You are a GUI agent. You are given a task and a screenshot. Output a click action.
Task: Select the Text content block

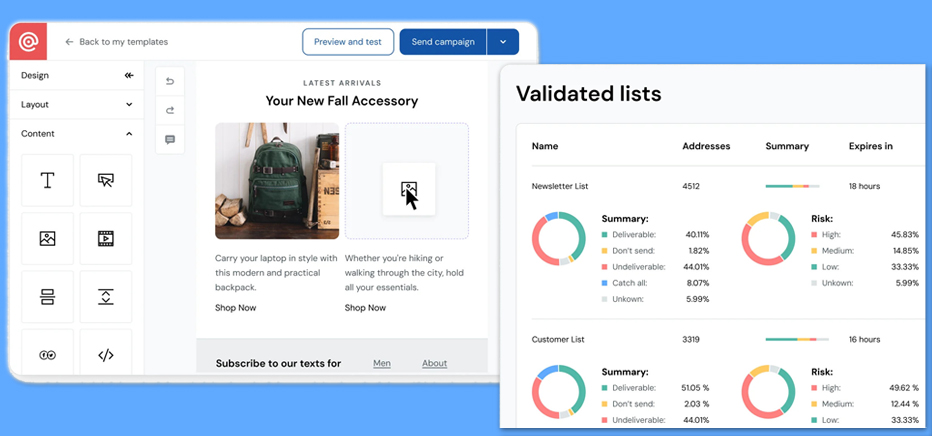pyautogui.click(x=47, y=180)
